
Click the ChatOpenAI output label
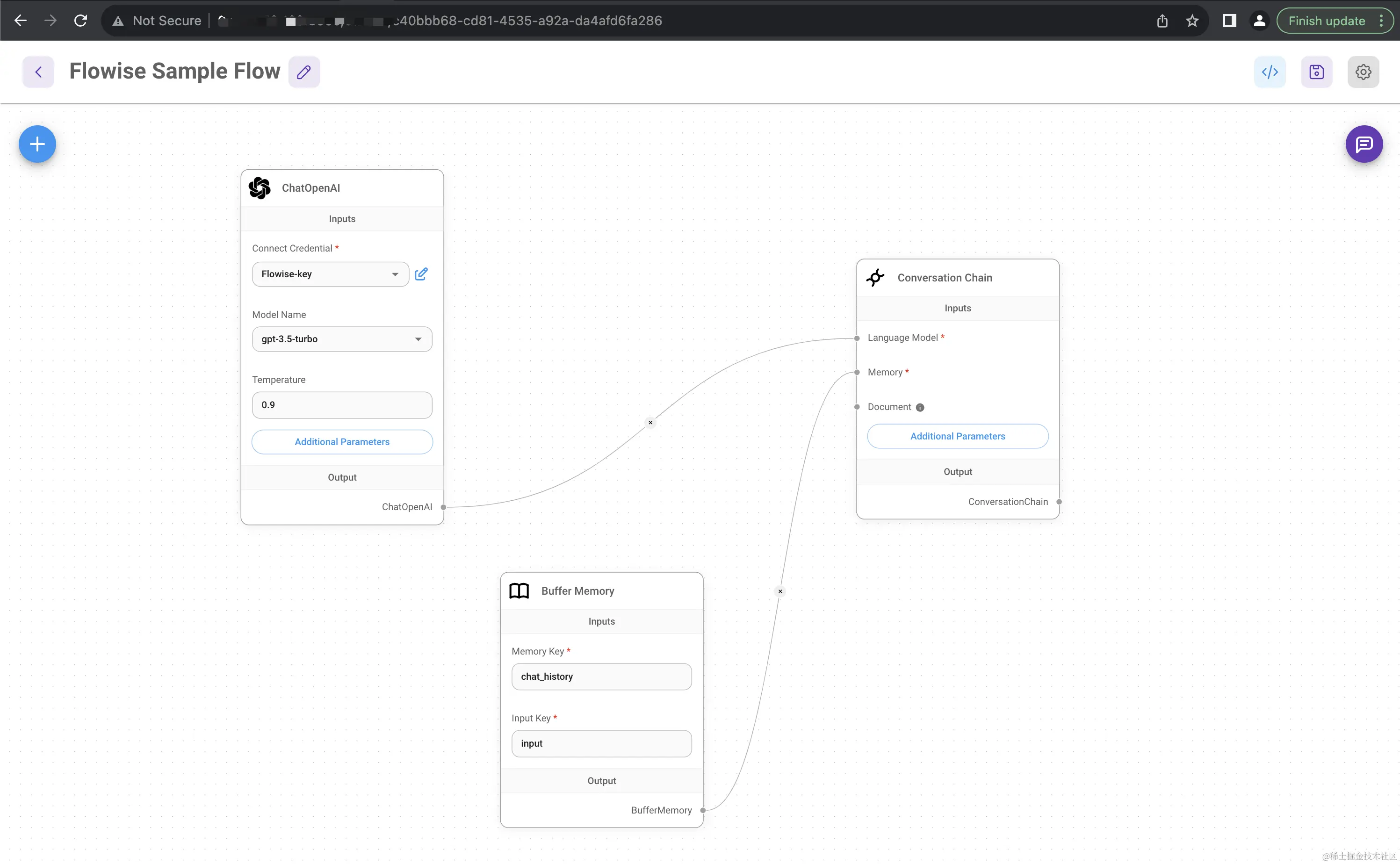(407, 507)
